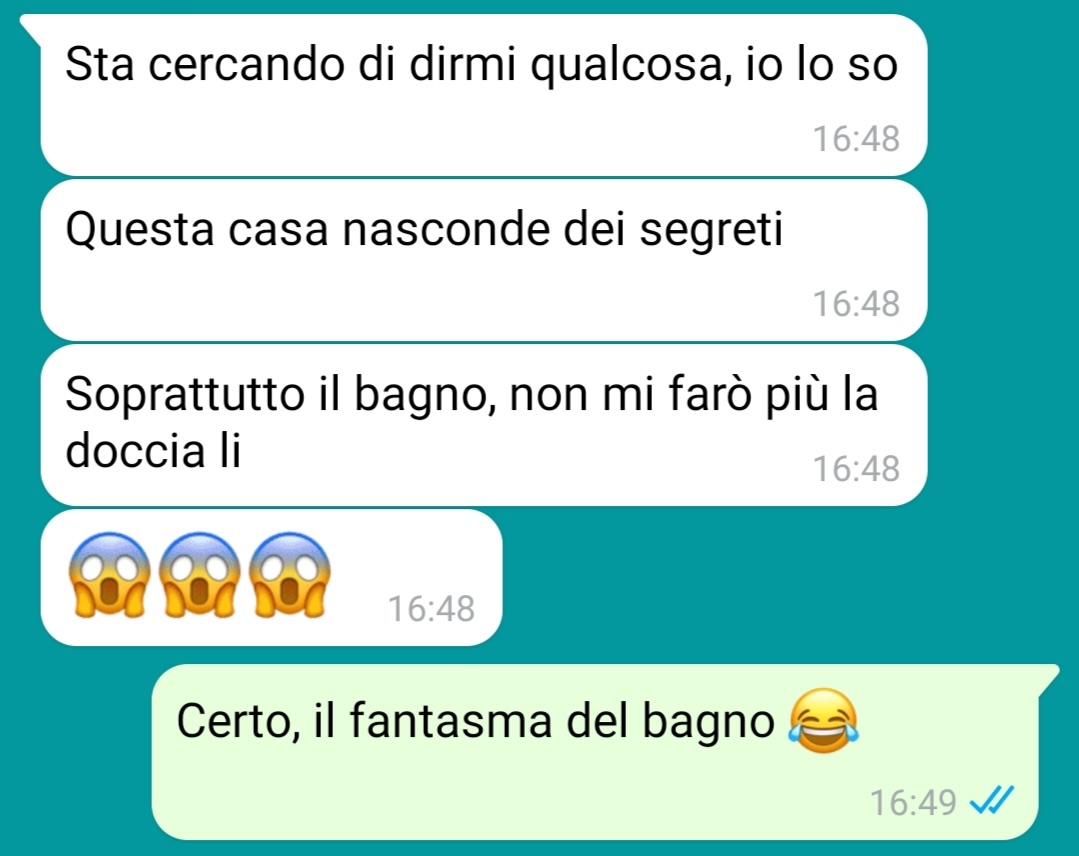Tap the laughing tears emoji

pyautogui.click(x=824, y=720)
